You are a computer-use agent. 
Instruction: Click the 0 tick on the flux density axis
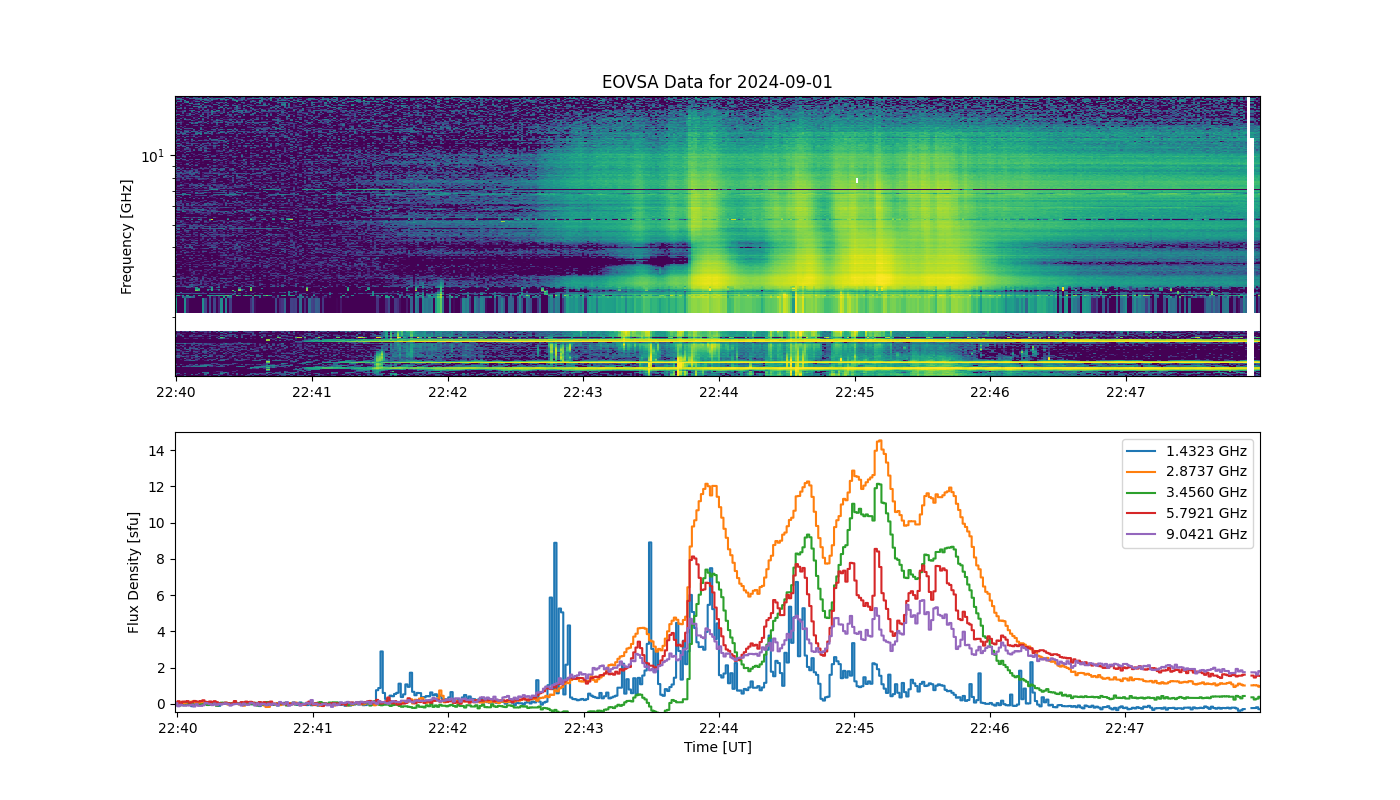click(162, 704)
